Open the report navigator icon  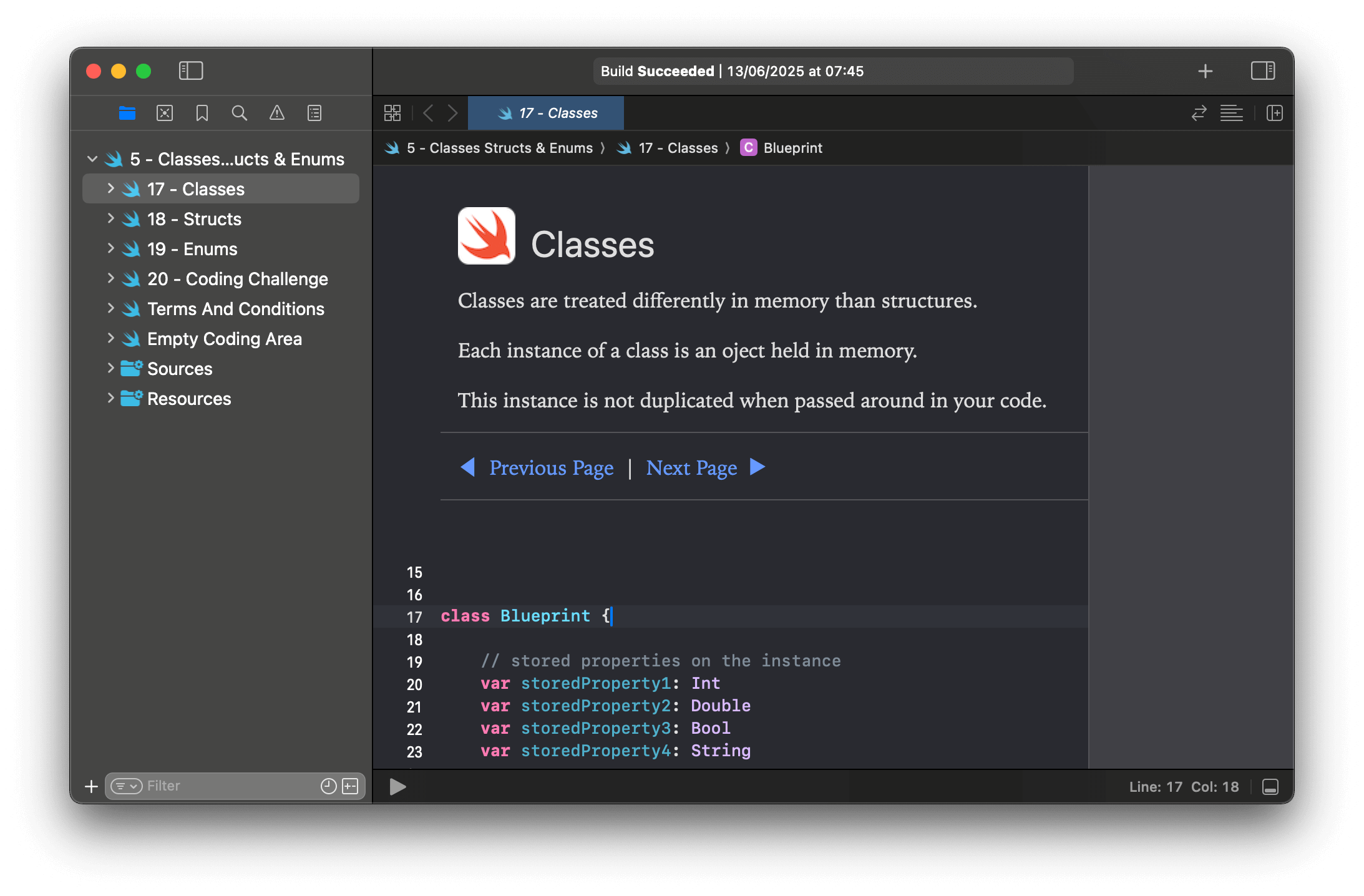314,113
